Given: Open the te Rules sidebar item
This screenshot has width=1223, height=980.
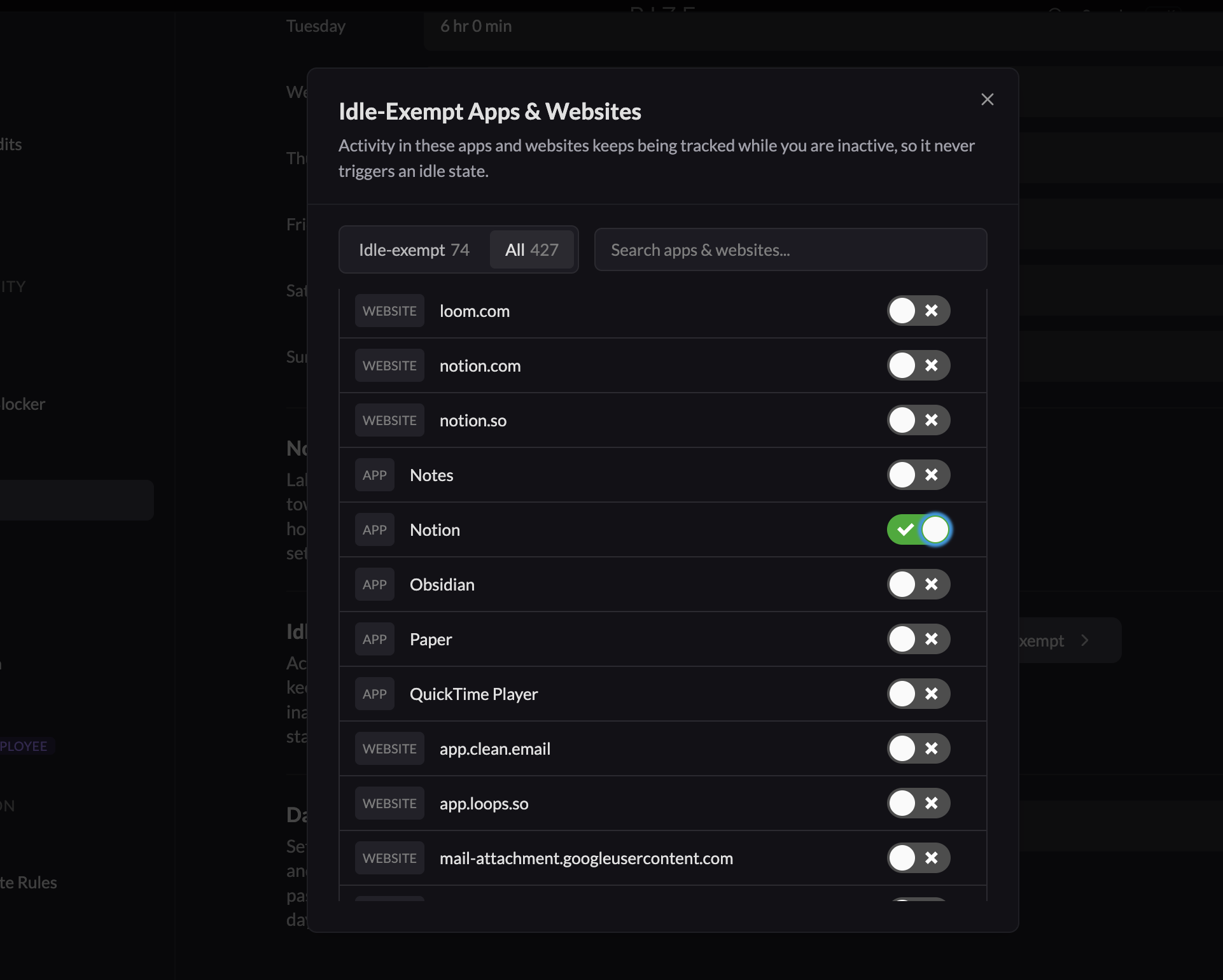Looking at the screenshot, I should click(29, 883).
